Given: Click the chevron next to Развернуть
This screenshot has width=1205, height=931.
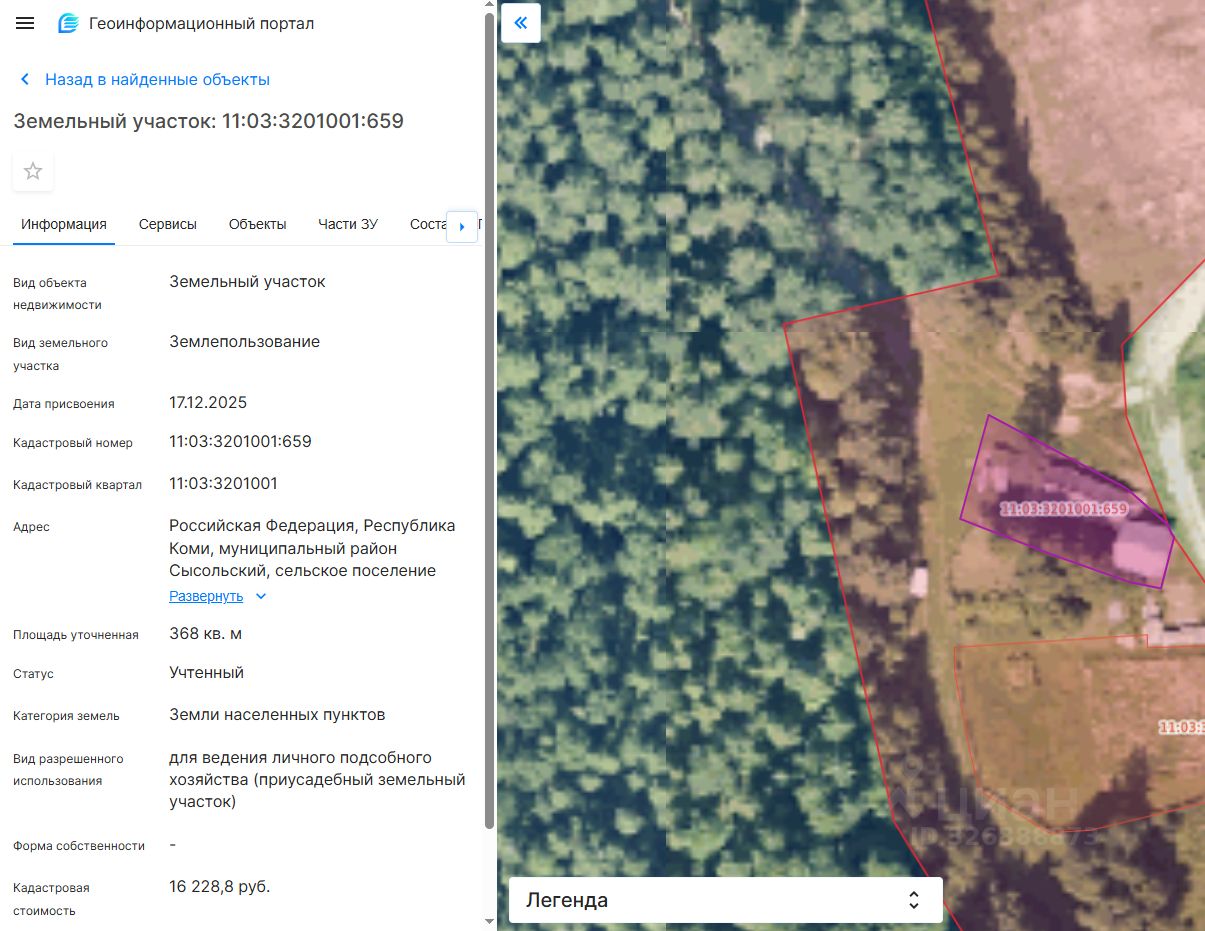Looking at the screenshot, I should 261,596.
